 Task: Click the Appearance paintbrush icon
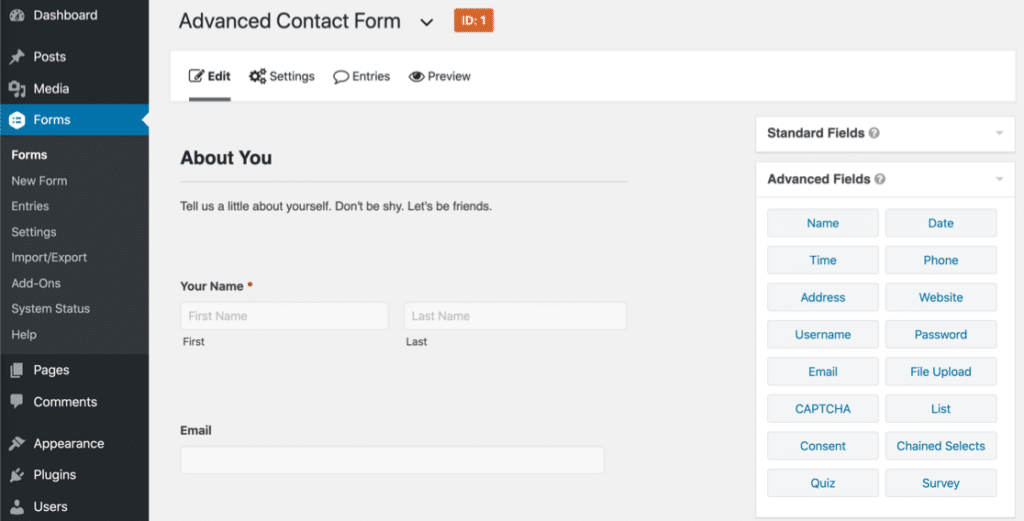click(x=17, y=444)
